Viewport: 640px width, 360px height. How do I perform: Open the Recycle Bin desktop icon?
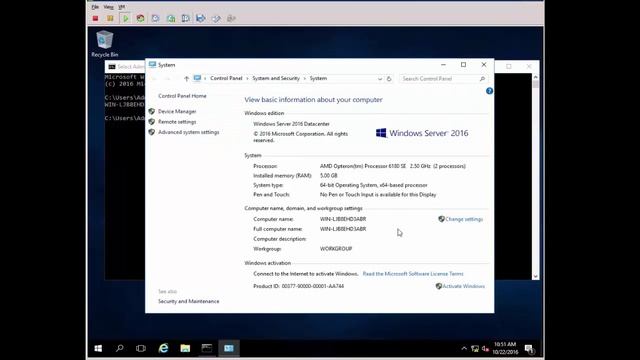104,44
